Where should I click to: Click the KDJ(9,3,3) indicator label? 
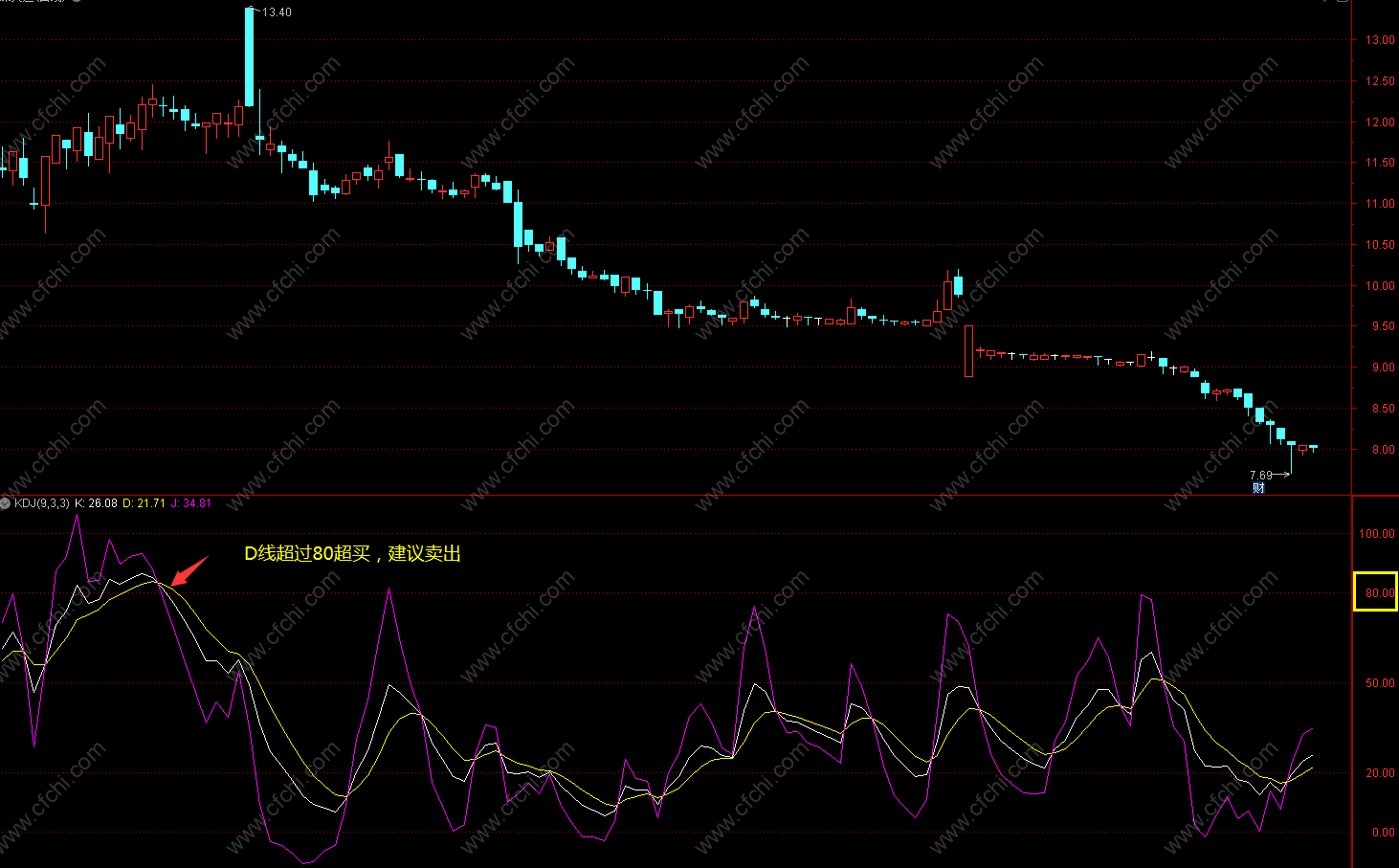pyautogui.click(x=42, y=503)
